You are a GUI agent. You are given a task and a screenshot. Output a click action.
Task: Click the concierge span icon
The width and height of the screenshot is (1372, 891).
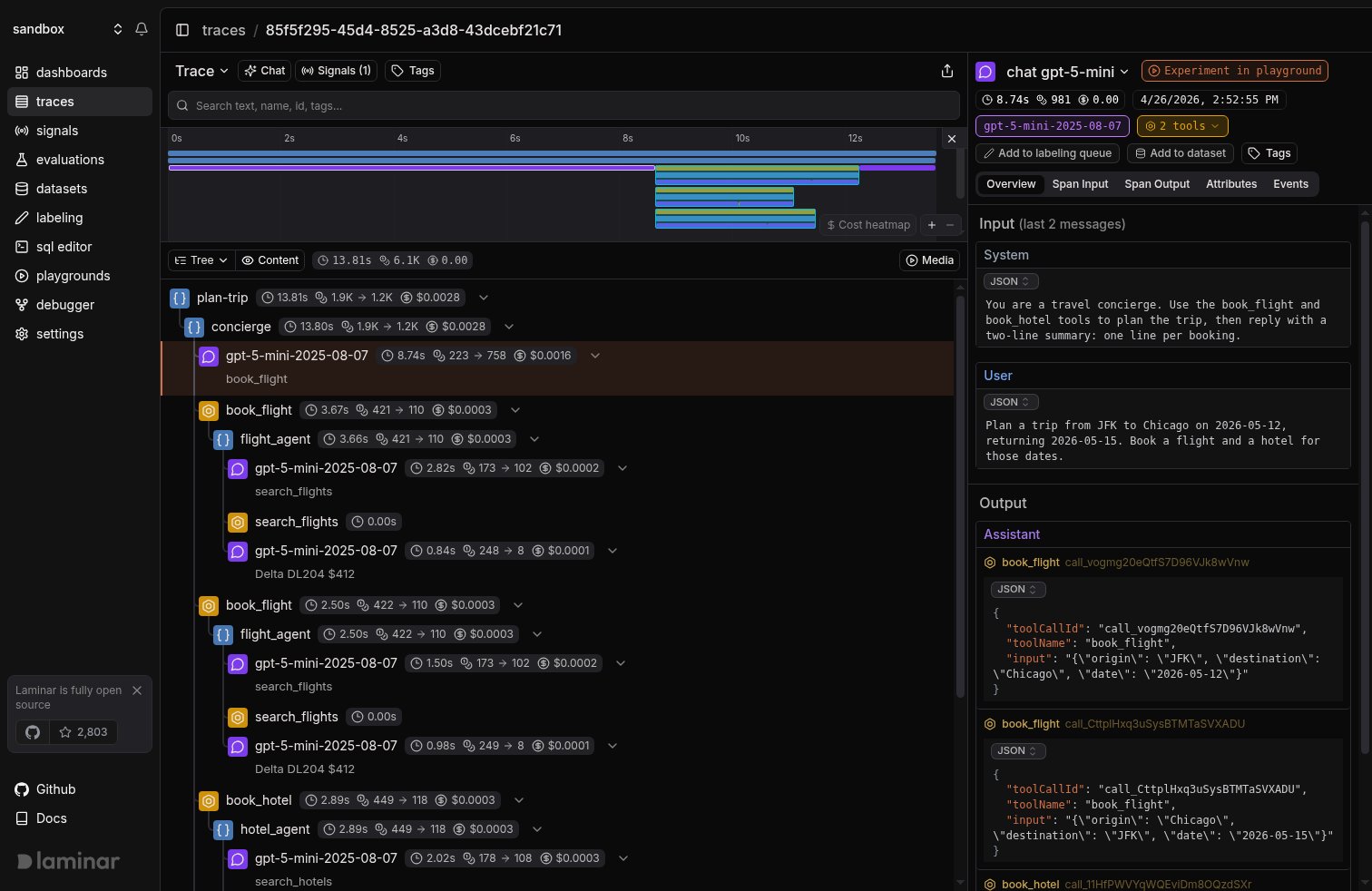(194, 327)
